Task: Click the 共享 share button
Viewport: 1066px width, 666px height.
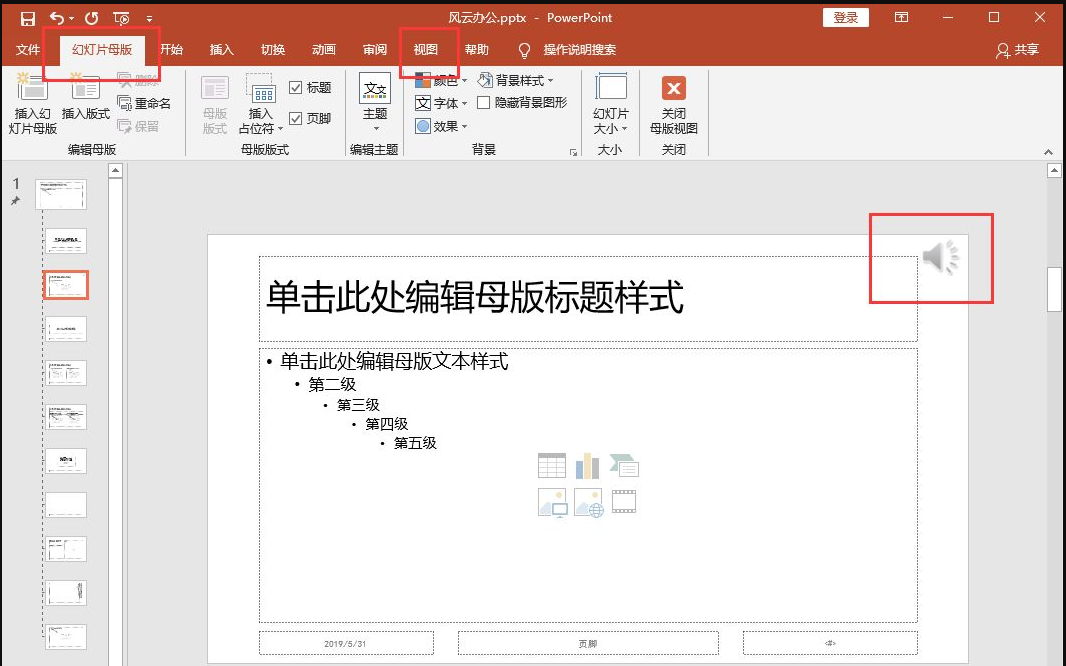Action: 1018,50
